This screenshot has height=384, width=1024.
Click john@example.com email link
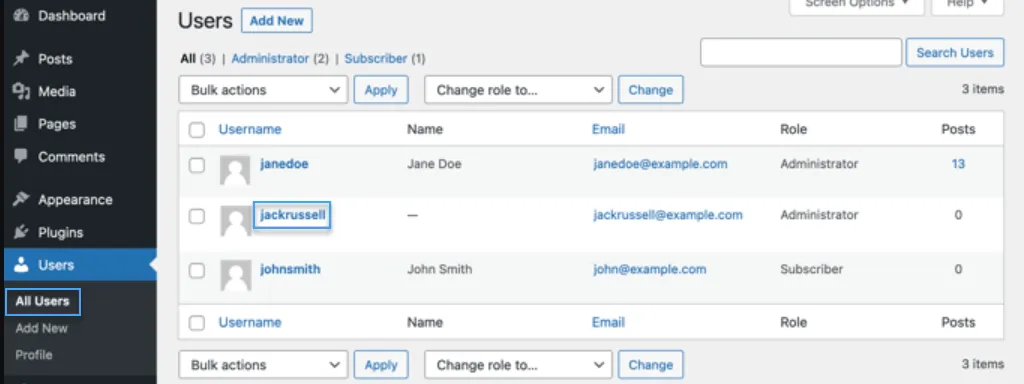pyautogui.click(x=650, y=269)
